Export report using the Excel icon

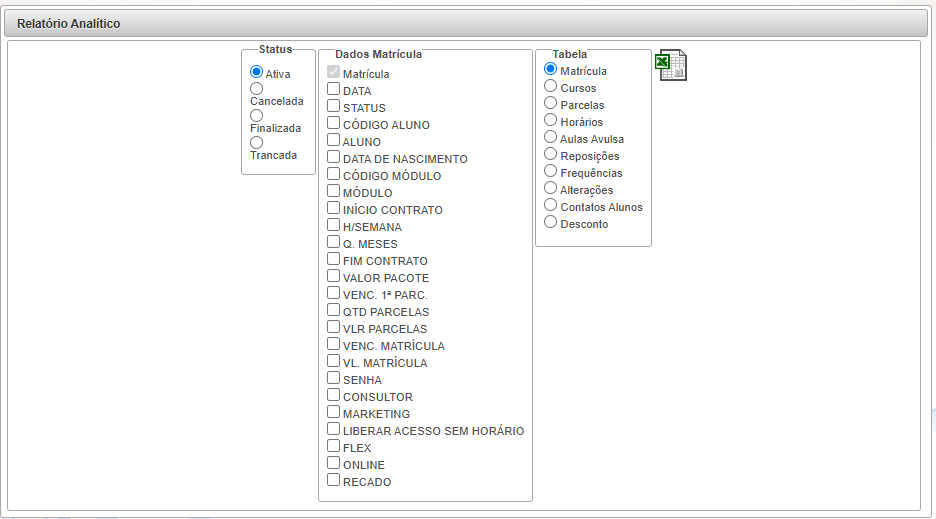pyautogui.click(x=670, y=65)
